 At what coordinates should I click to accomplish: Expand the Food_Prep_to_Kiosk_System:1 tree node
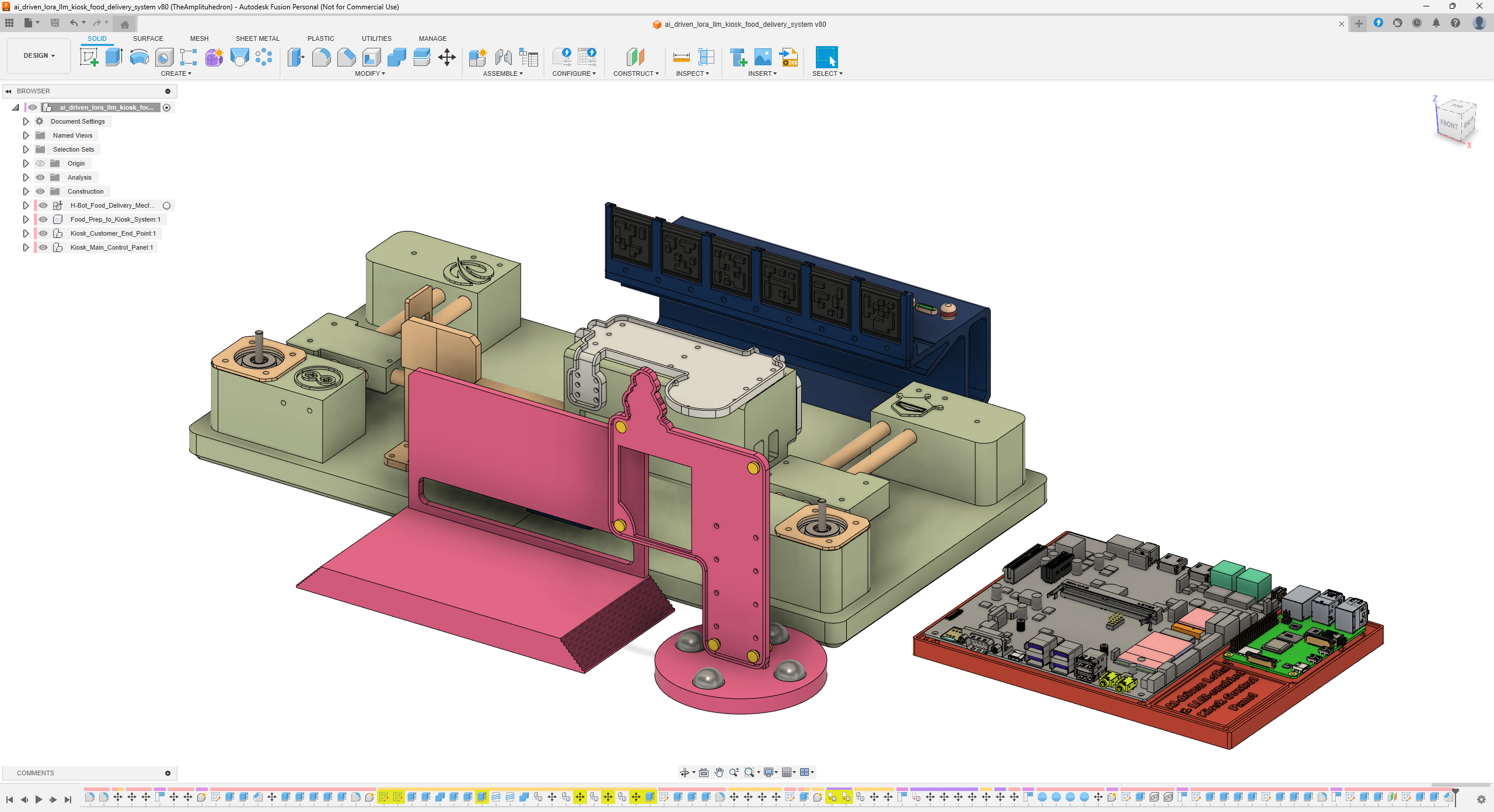pos(26,219)
